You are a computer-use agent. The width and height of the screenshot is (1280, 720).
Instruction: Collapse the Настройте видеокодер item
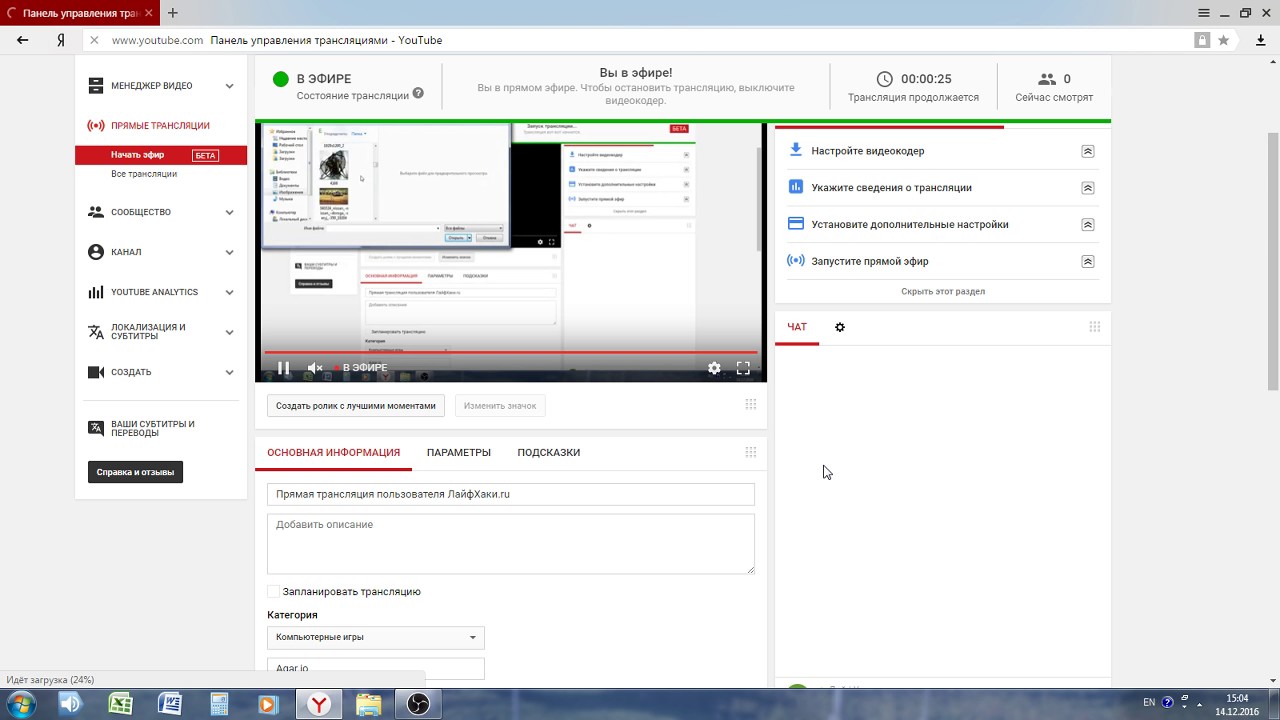pos(1088,151)
